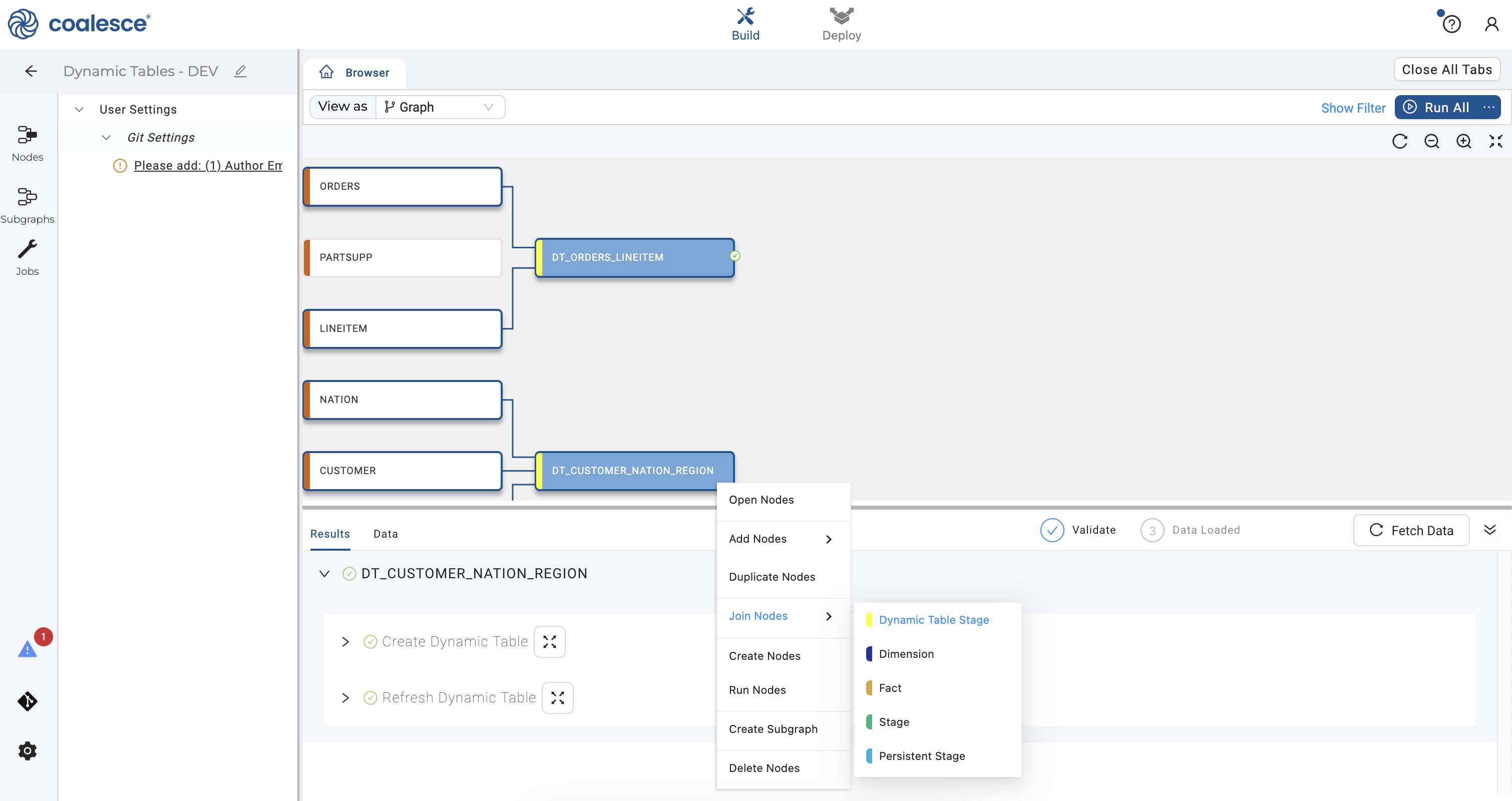This screenshot has width=1512, height=801.
Task: Expand the Refresh Dynamic Table result row
Action: click(345, 698)
